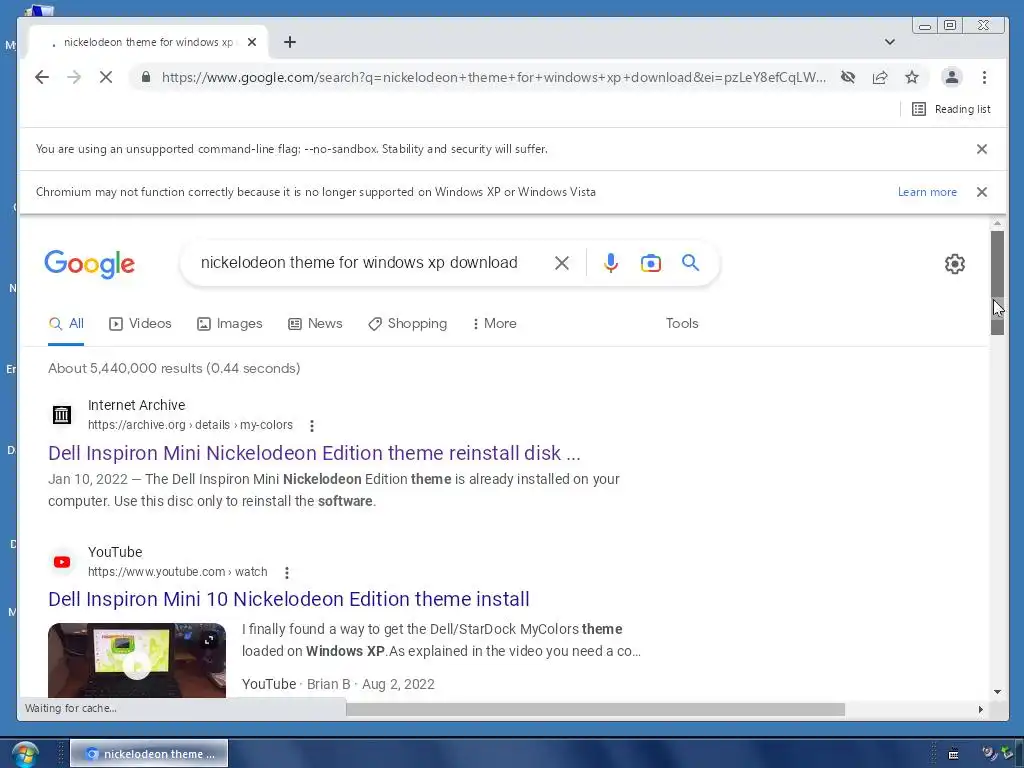
Task: Stop loading the page with X button
Action: pyautogui.click(x=106, y=77)
